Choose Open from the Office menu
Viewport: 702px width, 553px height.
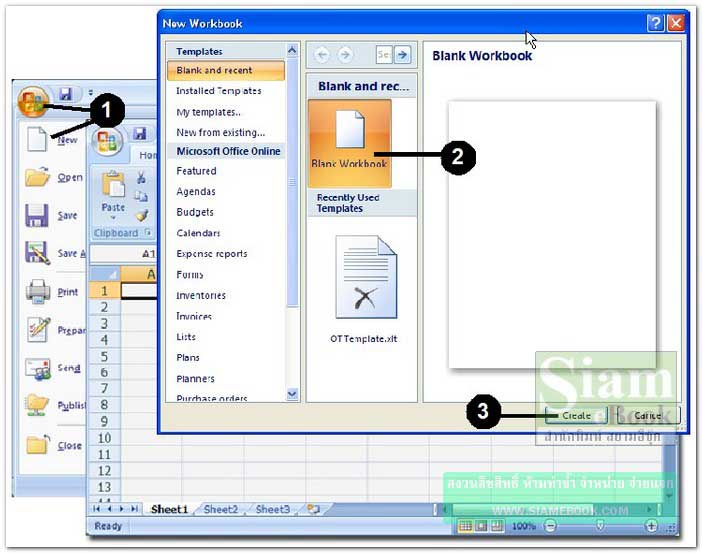point(54,177)
